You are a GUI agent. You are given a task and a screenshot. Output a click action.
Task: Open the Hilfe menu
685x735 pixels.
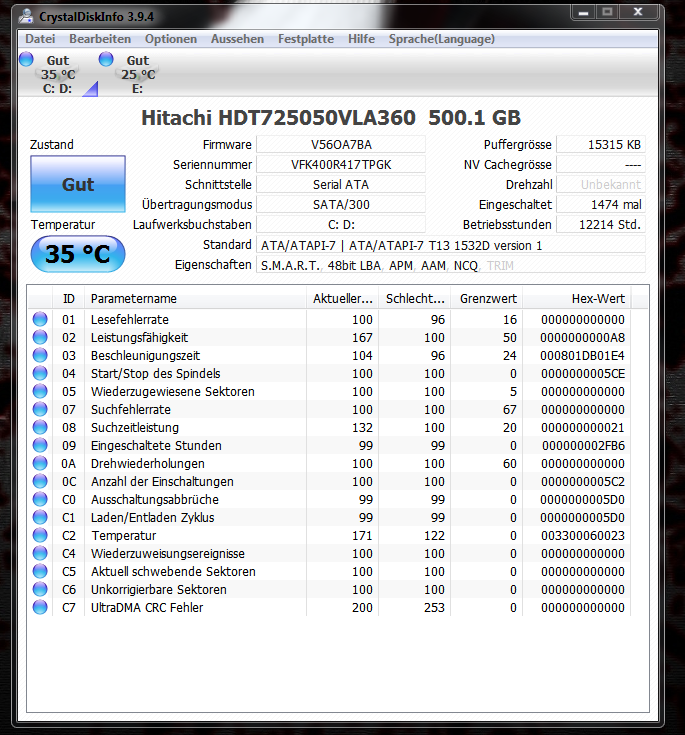[x=361, y=39]
